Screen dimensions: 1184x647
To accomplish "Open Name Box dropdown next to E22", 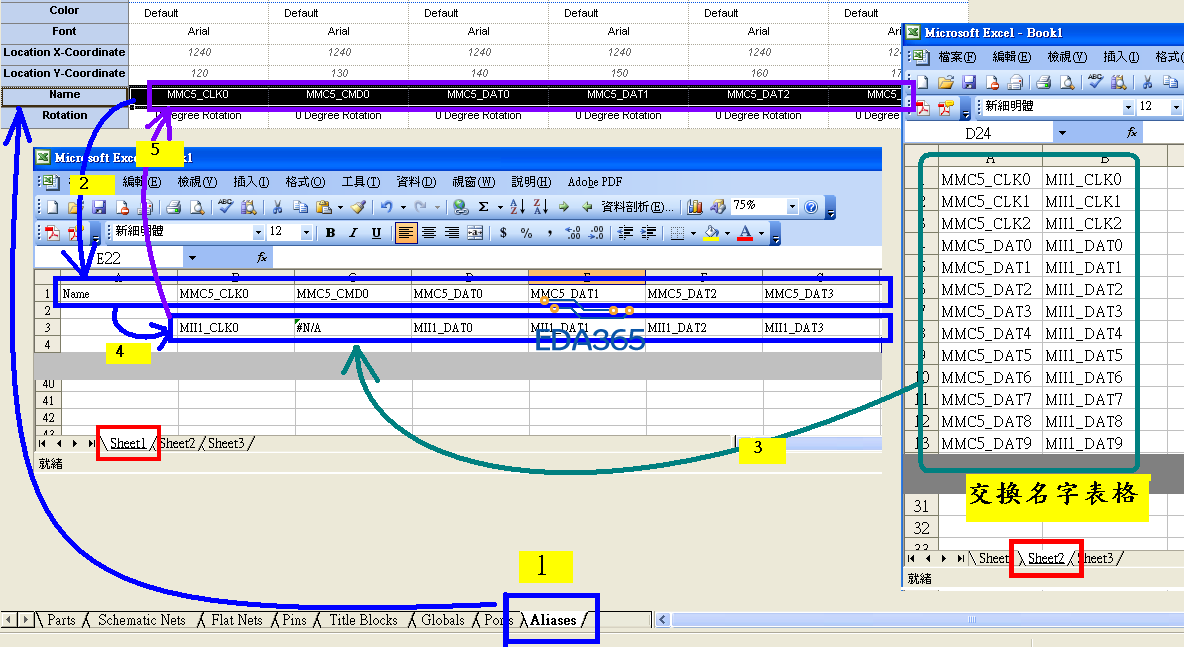I will click(x=192, y=258).
